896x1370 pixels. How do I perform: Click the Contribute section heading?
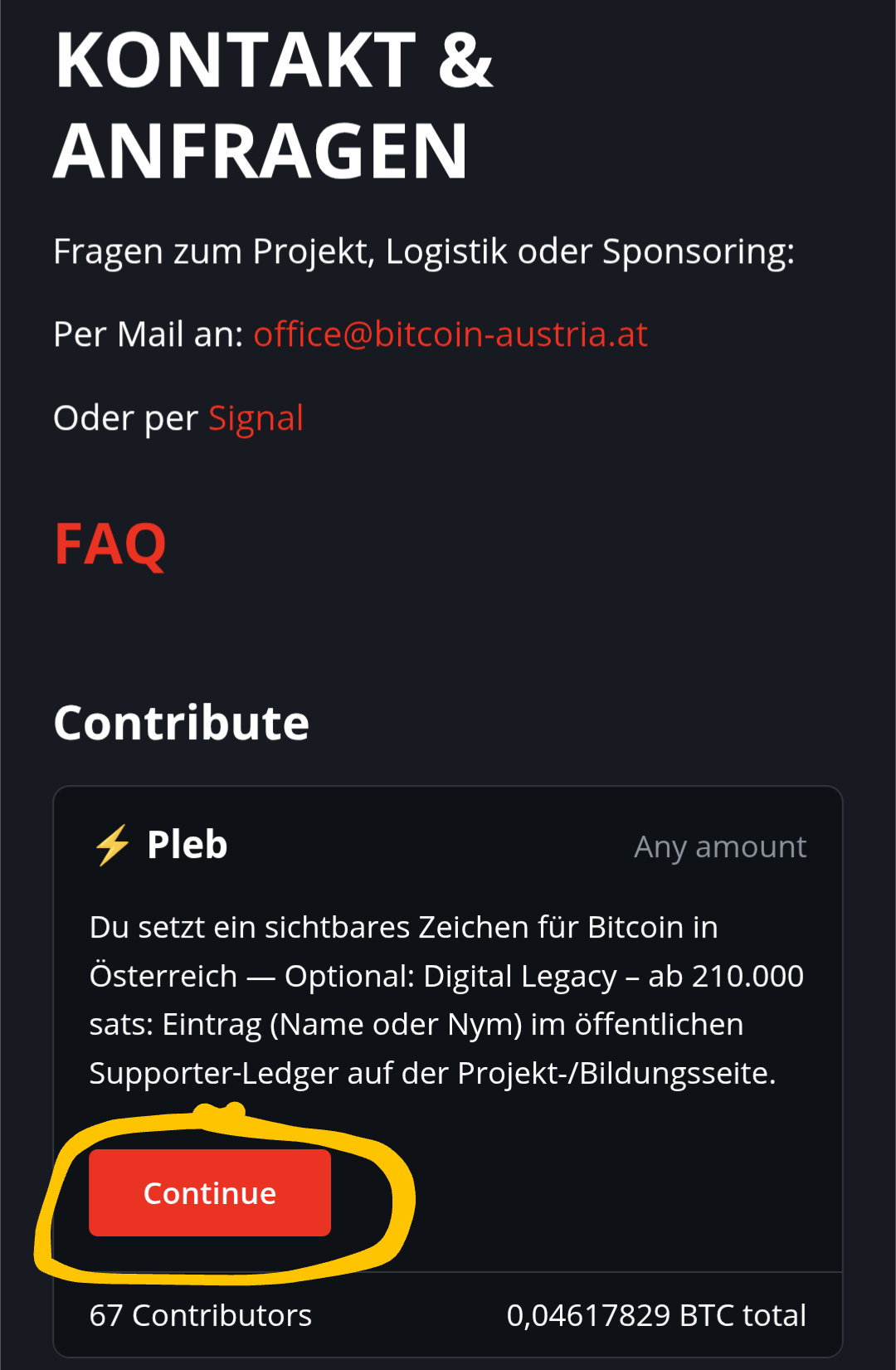(x=182, y=723)
